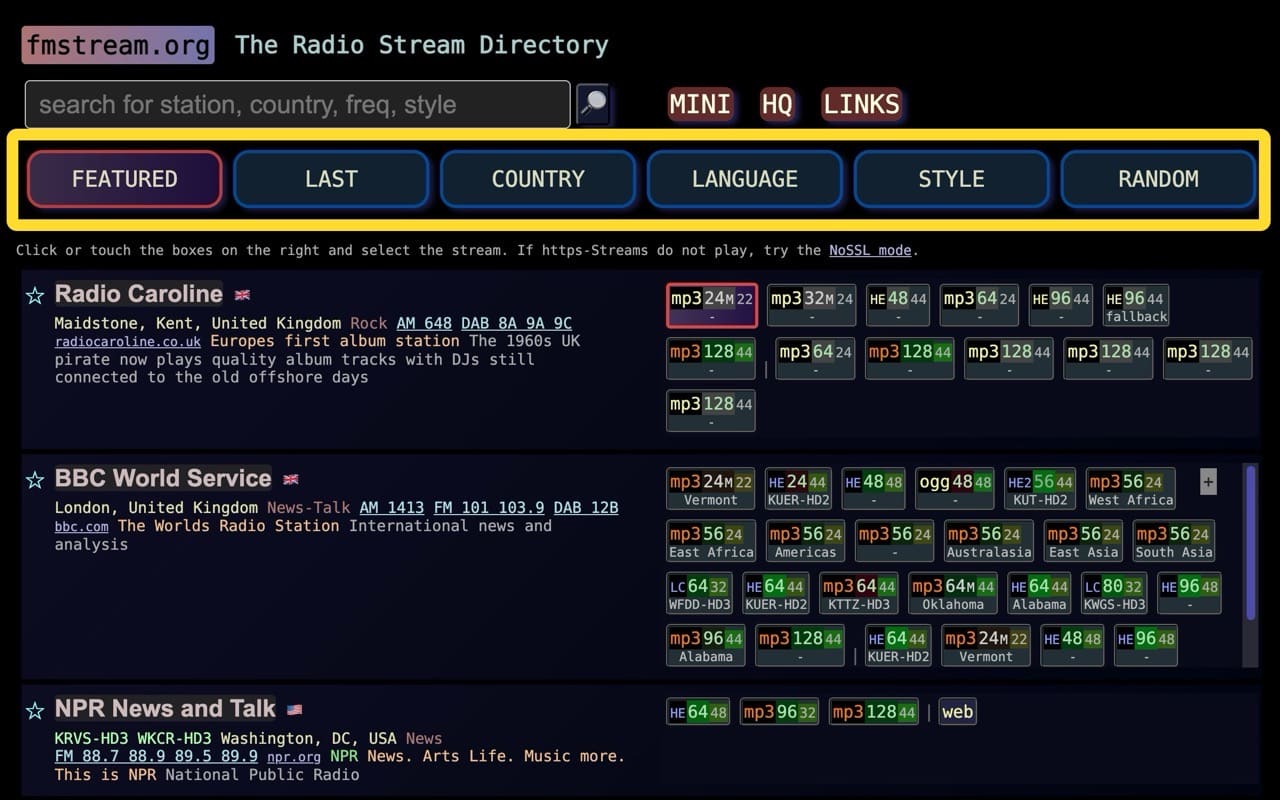Image resolution: width=1280 pixels, height=800 pixels.
Task: Open the NPR web player box
Action: [x=957, y=712]
